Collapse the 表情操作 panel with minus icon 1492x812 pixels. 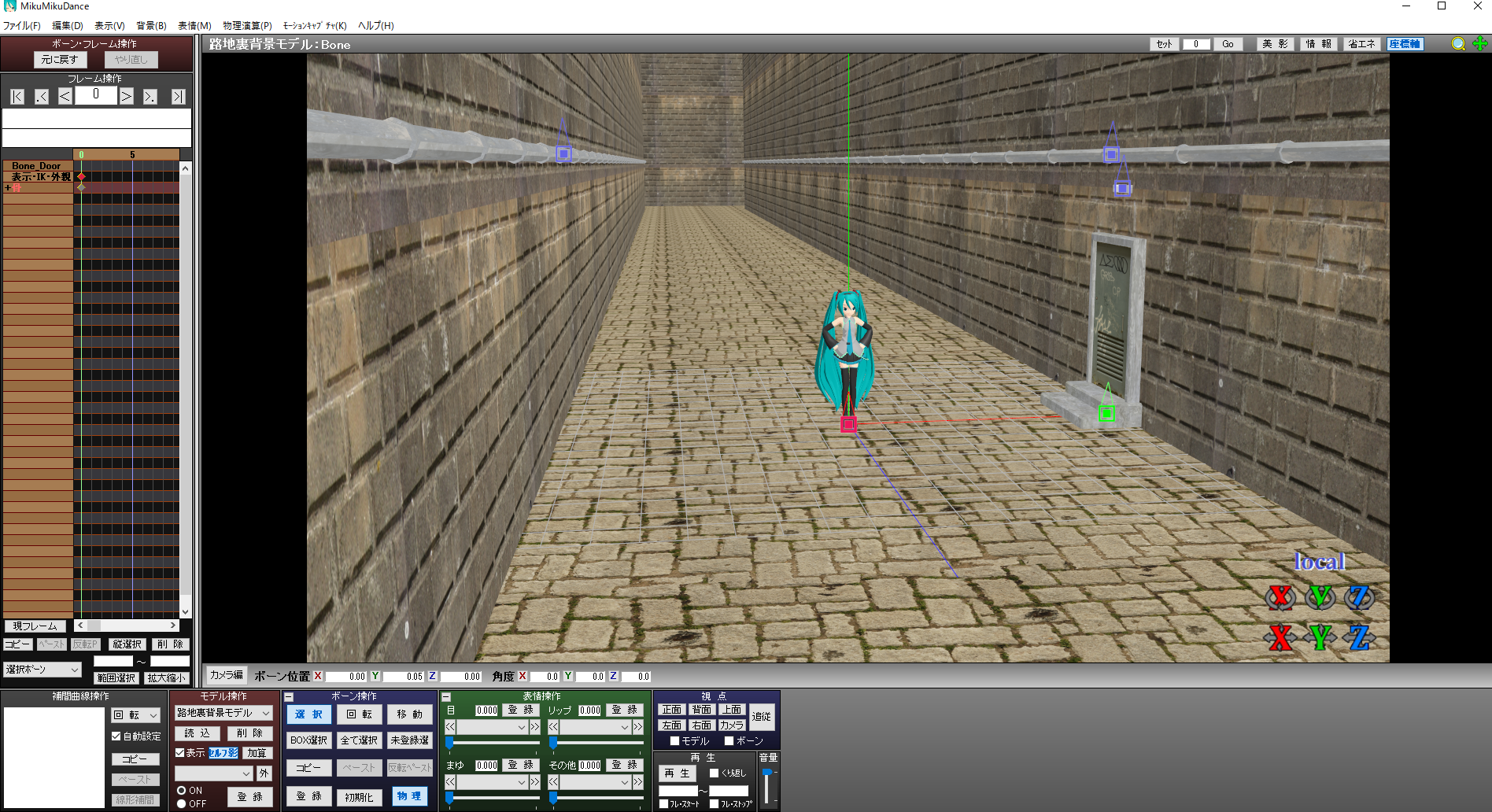pos(446,697)
